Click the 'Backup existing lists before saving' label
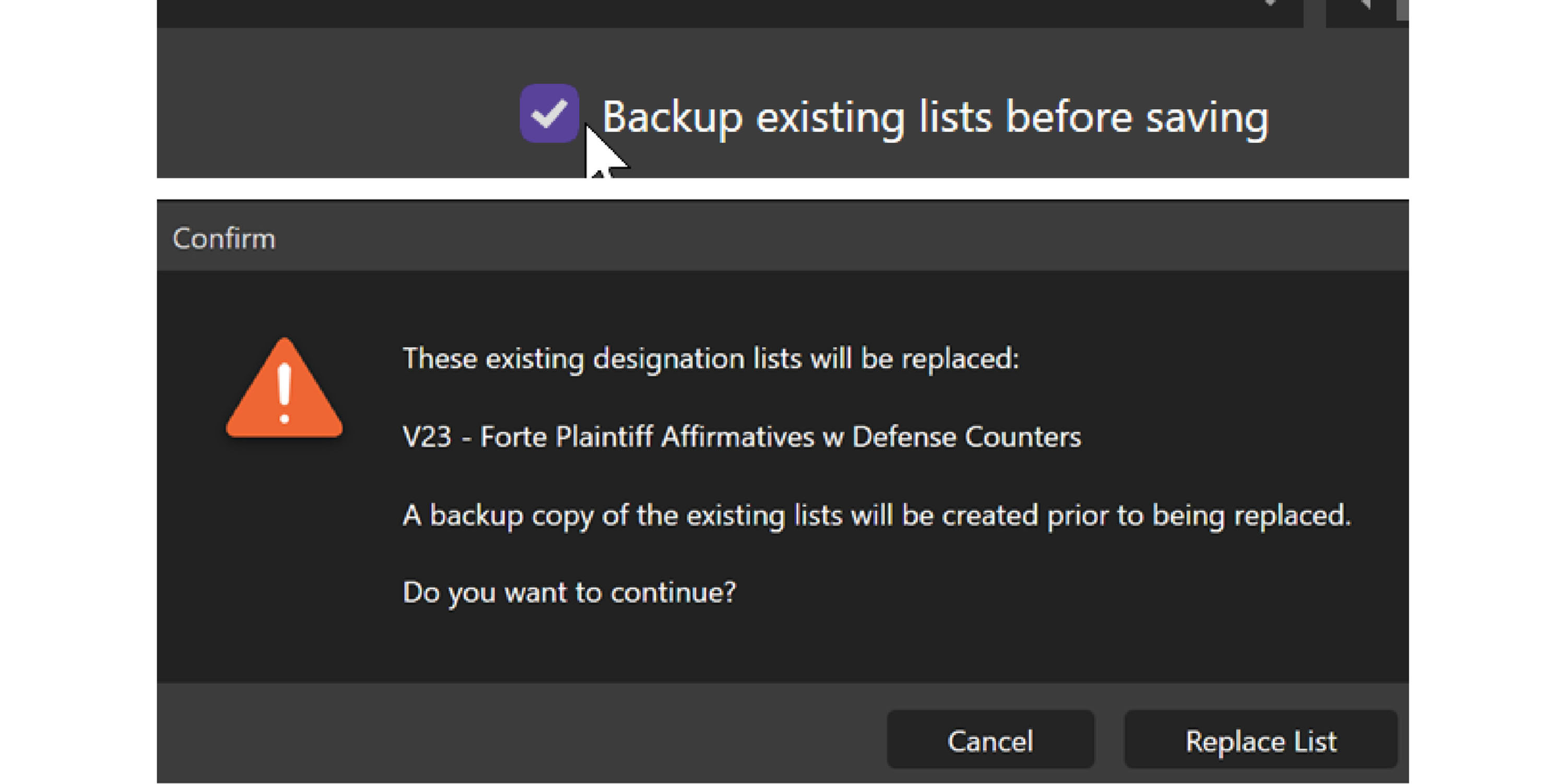Viewport: 1567px width, 784px height. tap(935, 116)
